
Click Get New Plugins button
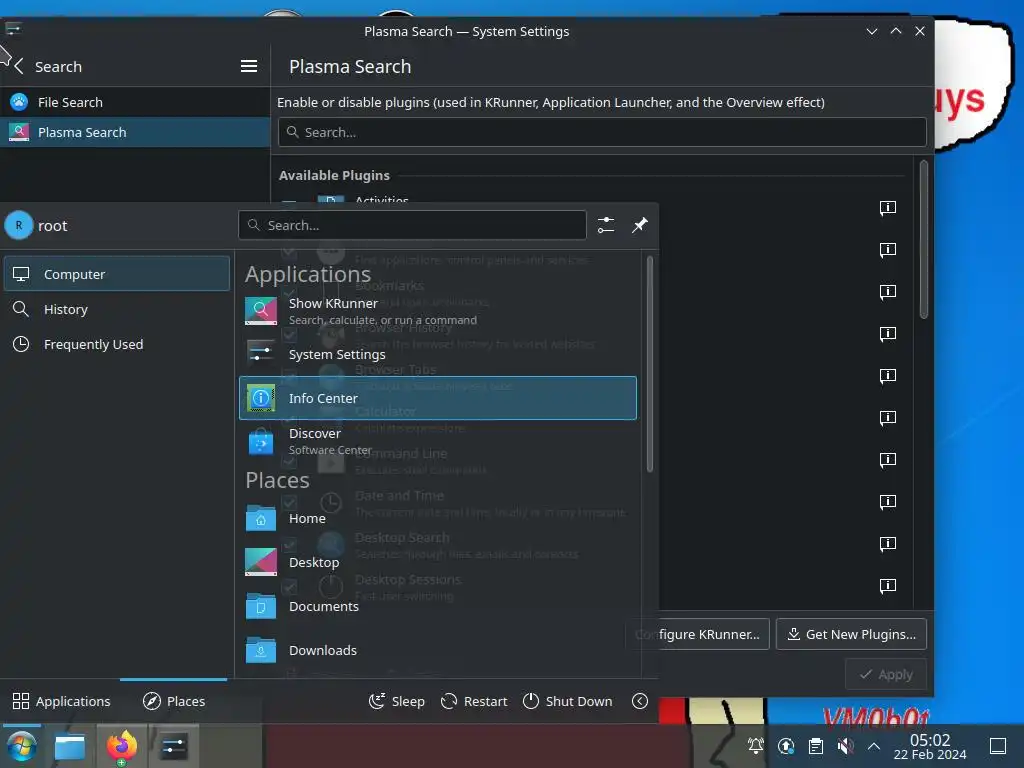851,634
